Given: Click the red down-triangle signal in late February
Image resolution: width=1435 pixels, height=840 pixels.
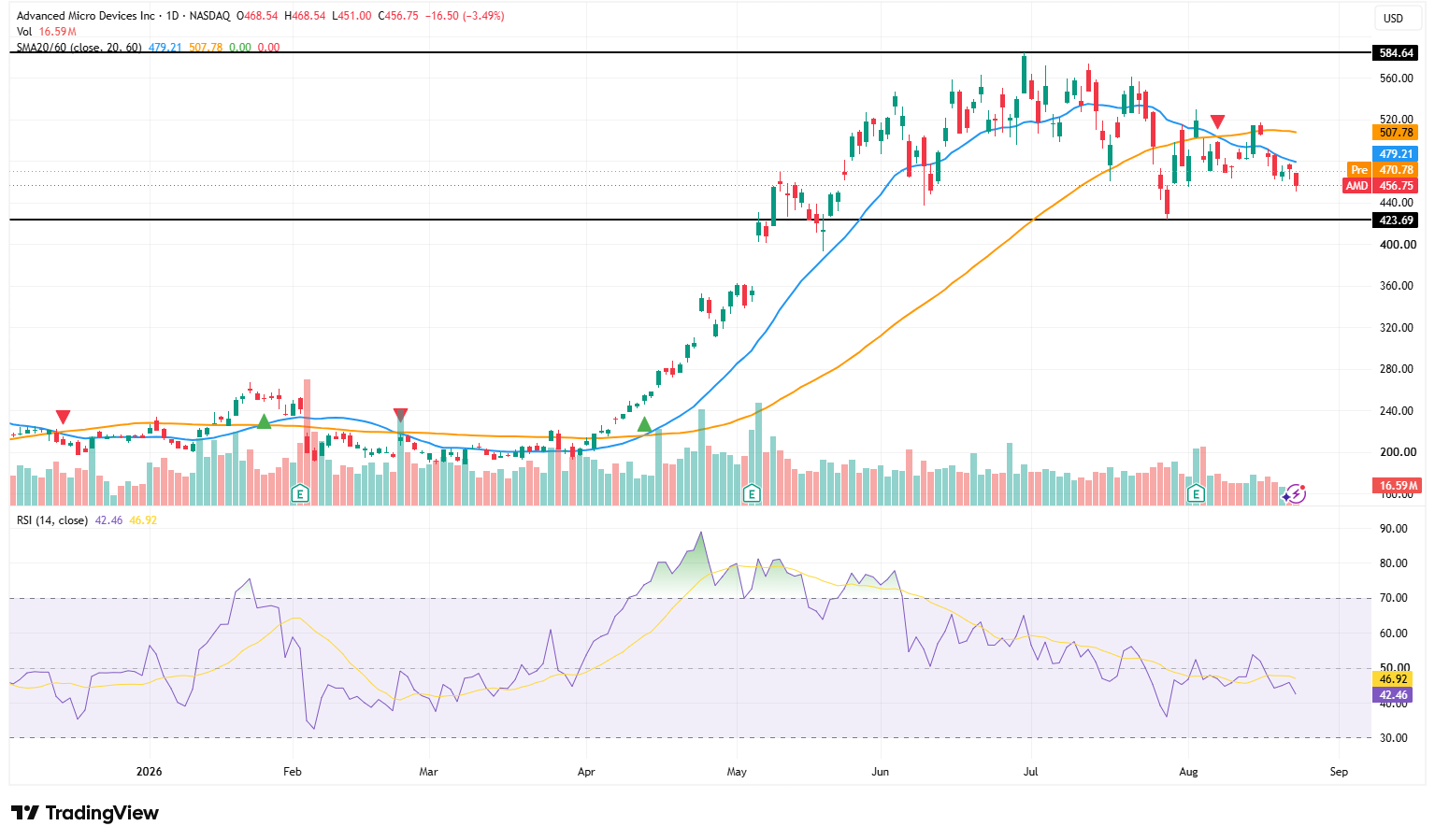Looking at the screenshot, I should tap(400, 415).
